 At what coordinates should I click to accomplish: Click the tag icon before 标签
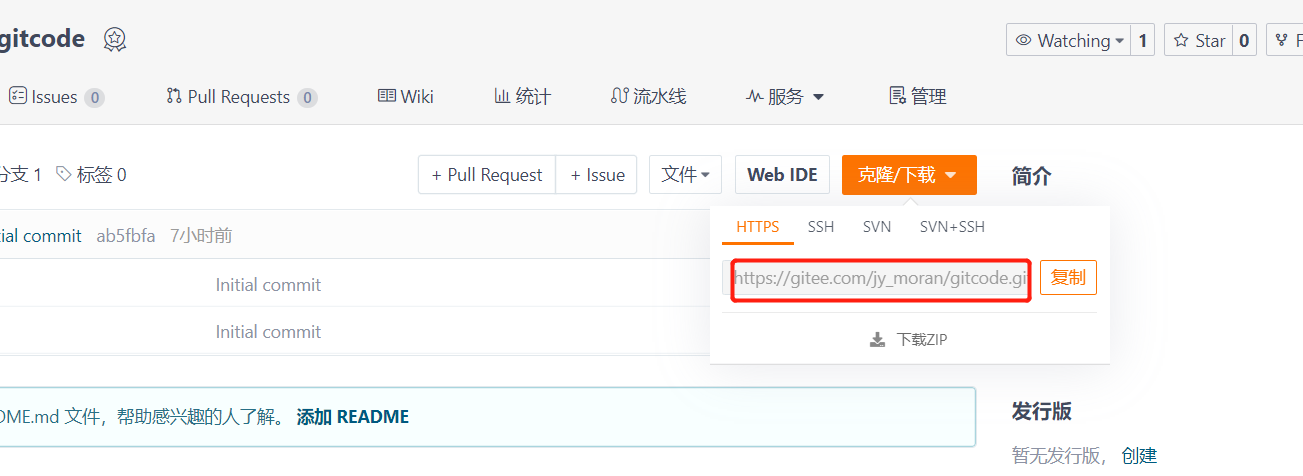tap(64, 174)
